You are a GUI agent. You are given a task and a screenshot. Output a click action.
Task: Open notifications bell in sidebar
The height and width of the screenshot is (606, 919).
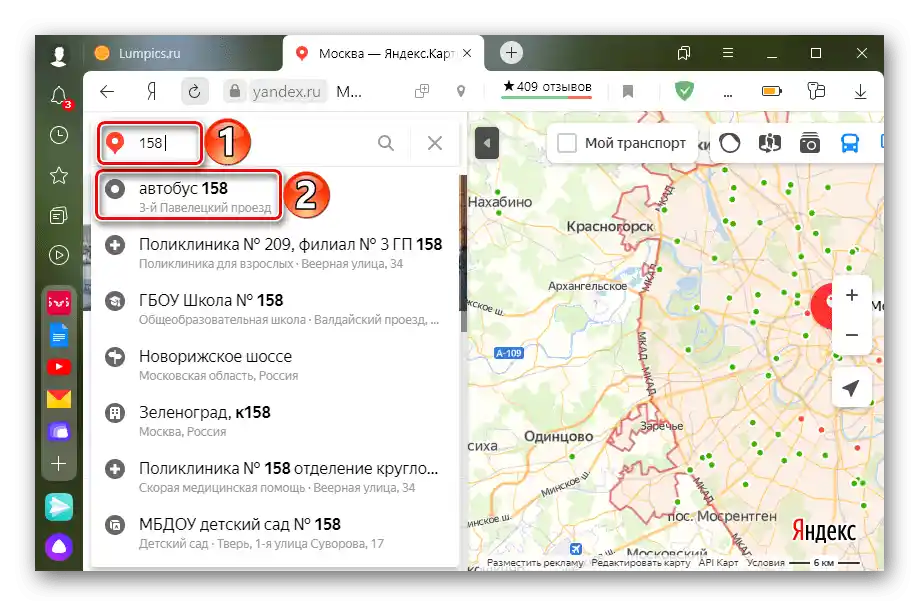60,97
